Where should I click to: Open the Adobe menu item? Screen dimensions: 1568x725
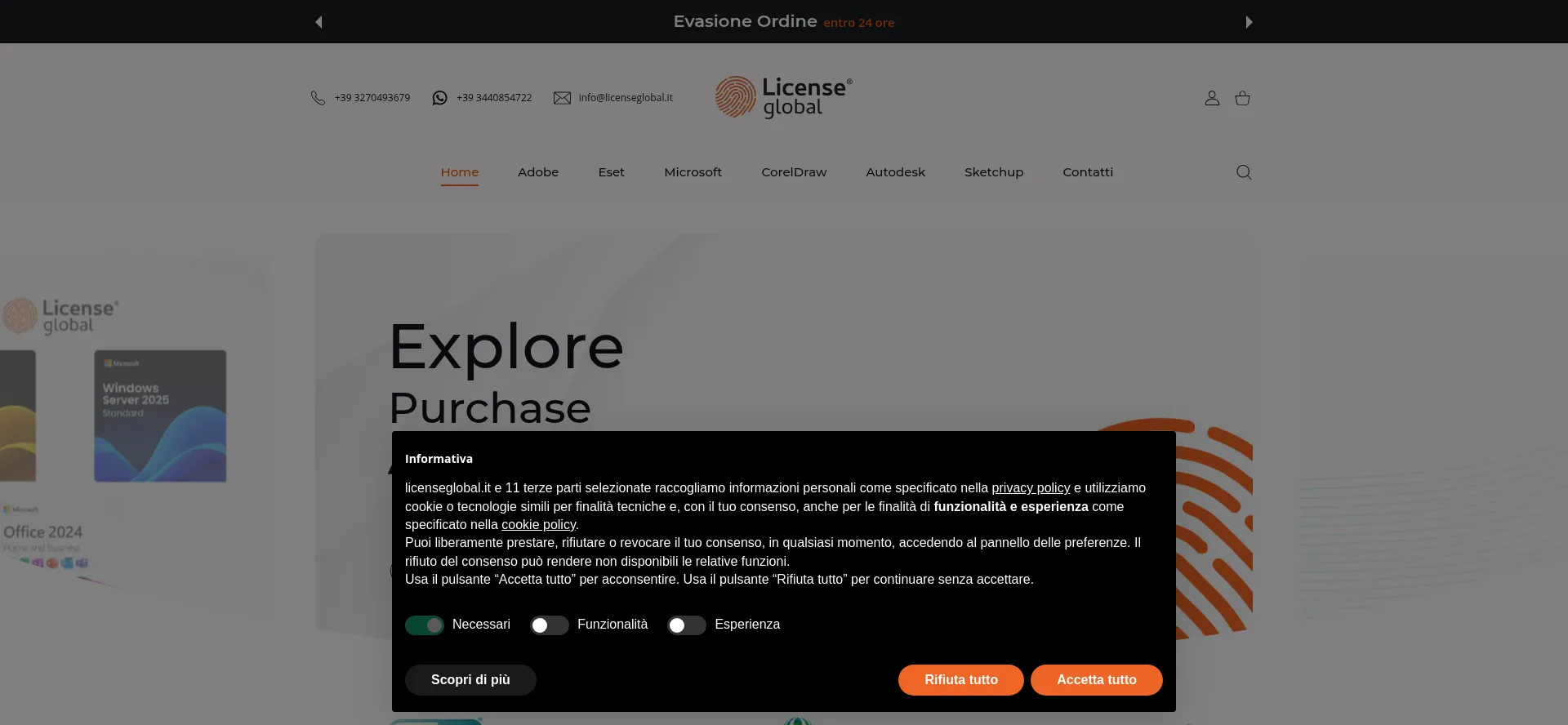(538, 172)
